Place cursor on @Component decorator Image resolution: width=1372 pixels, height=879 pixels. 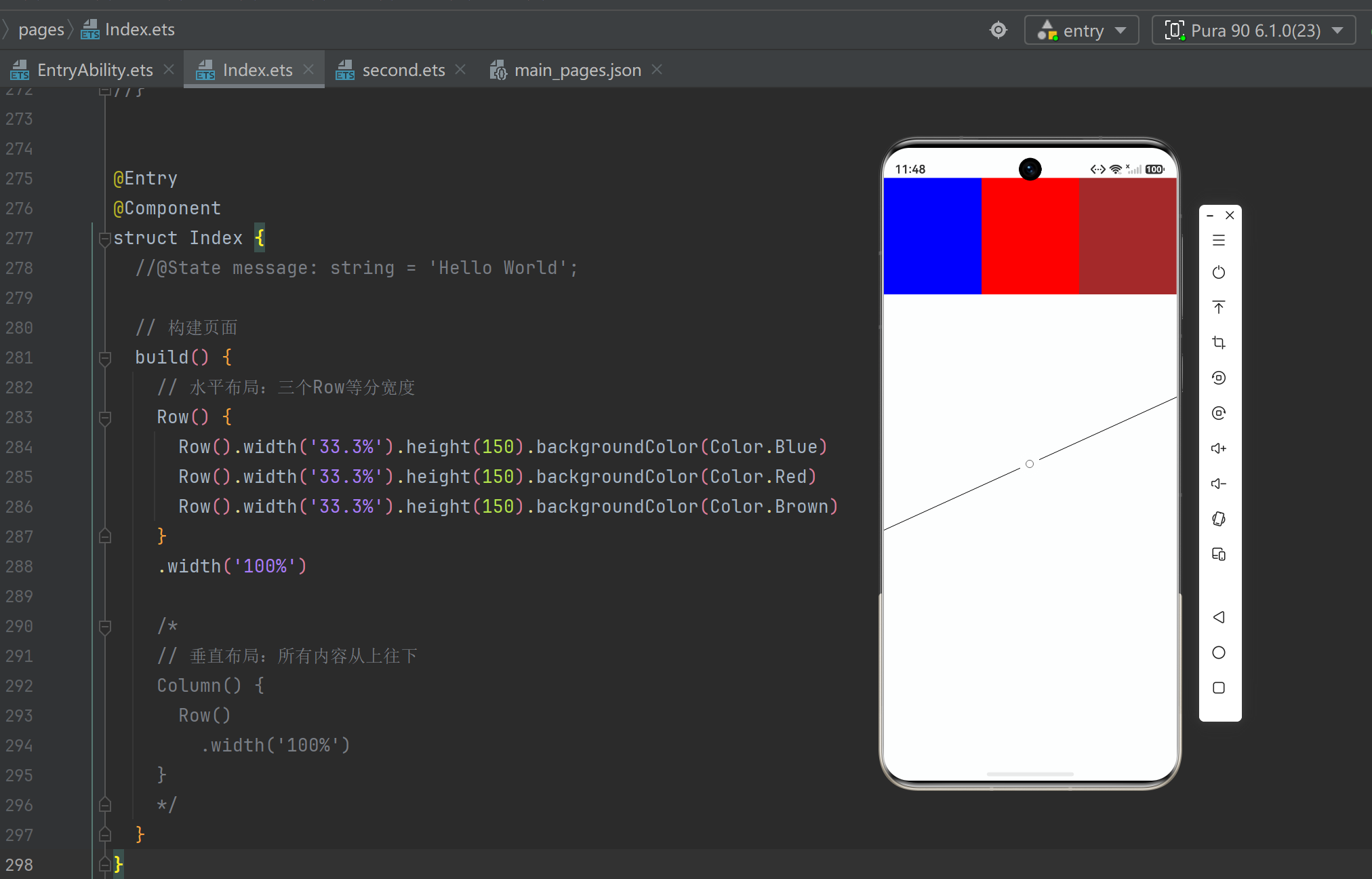click(x=167, y=208)
